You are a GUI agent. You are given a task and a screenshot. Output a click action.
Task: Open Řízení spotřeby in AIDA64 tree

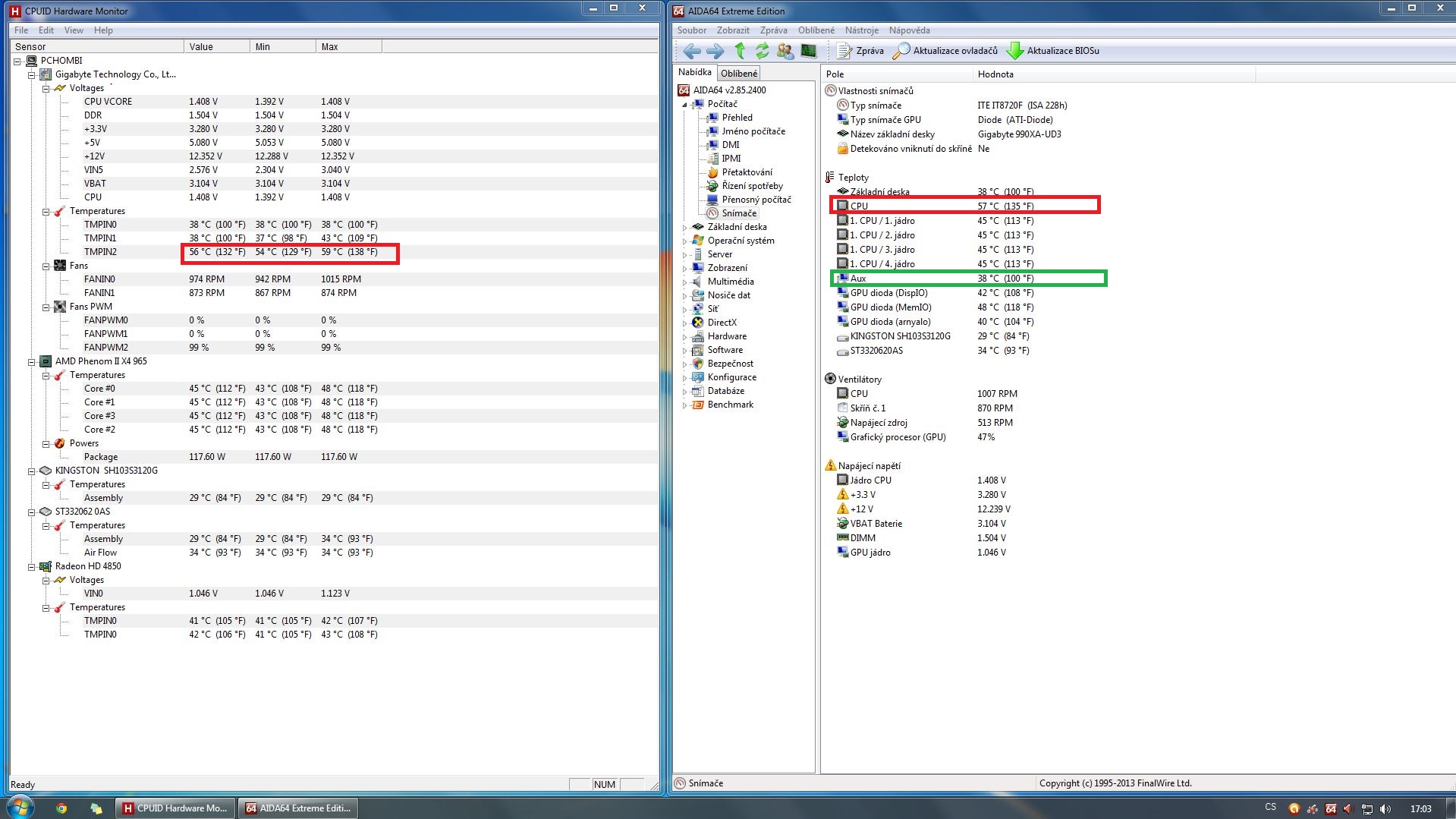[x=752, y=186]
